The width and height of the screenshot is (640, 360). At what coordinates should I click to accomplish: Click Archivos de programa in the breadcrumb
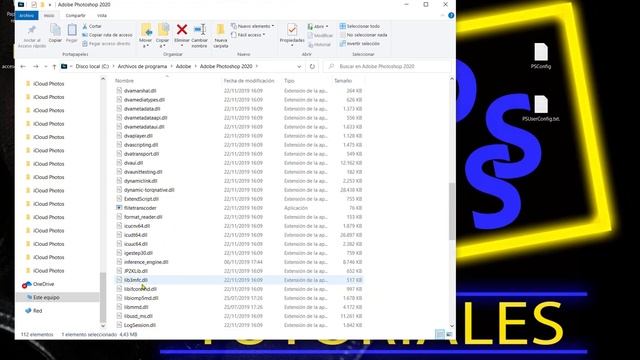[x=142, y=66]
